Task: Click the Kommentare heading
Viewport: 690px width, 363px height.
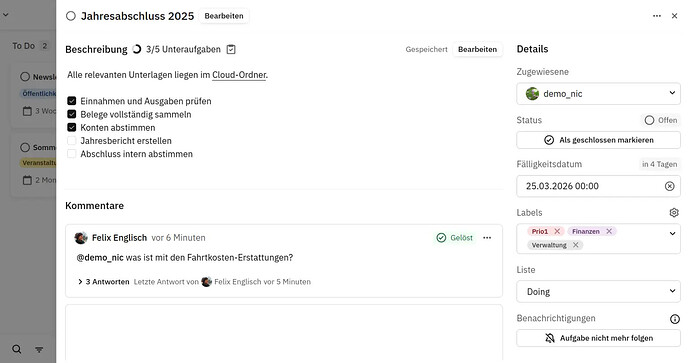Action: 95,205
